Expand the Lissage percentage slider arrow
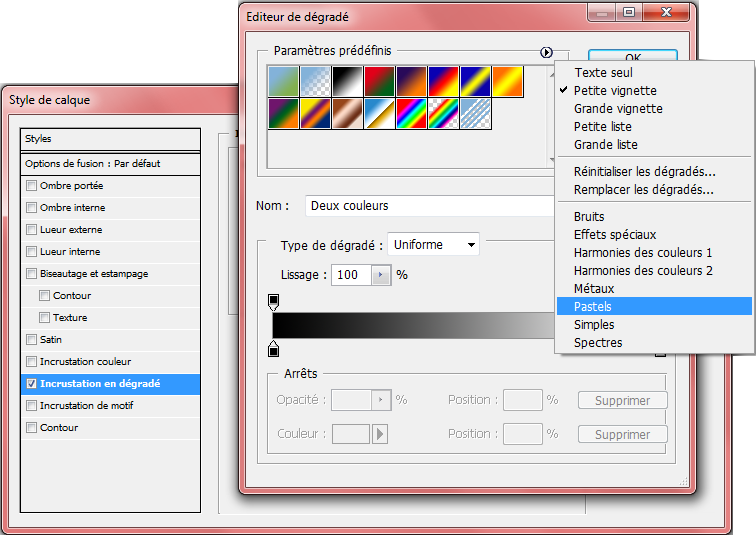 point(380,275)
